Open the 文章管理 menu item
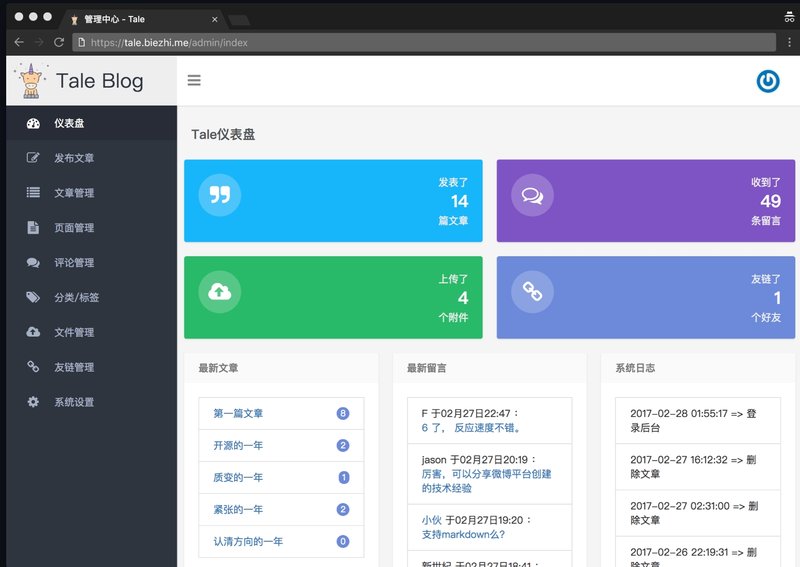800x567 pixels. click(92, 192)
